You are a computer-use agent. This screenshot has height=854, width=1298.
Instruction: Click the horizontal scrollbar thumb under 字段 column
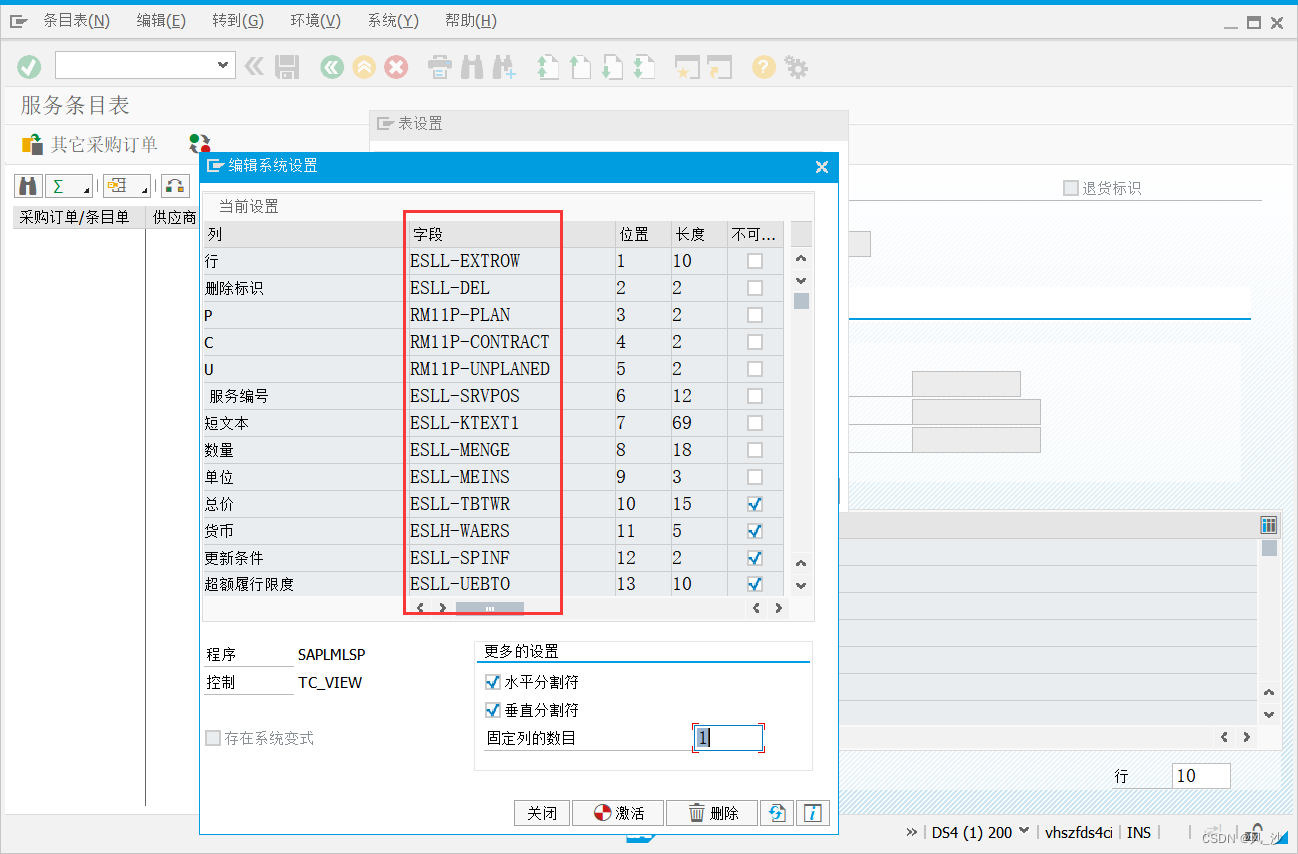tap(490, 608)
